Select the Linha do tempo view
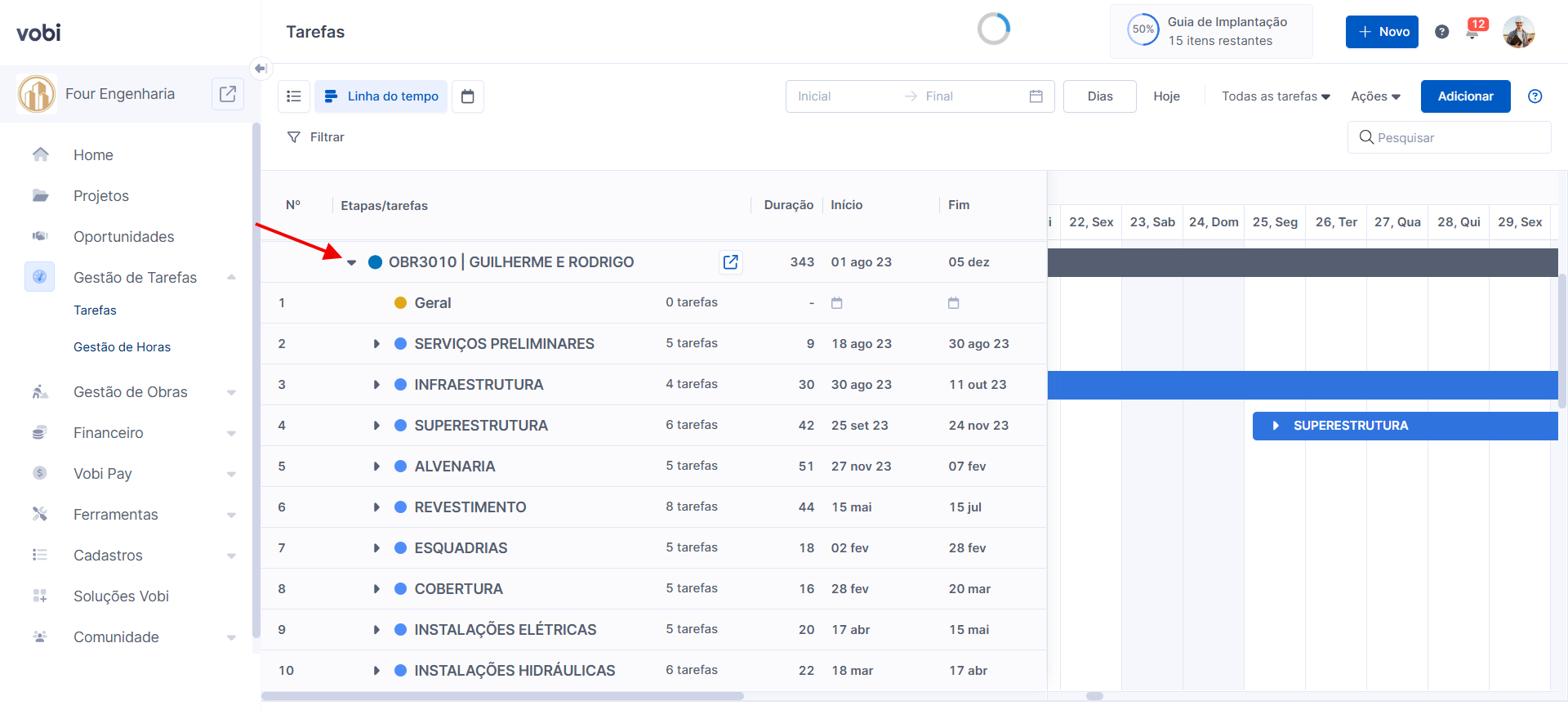 (381, 96)
